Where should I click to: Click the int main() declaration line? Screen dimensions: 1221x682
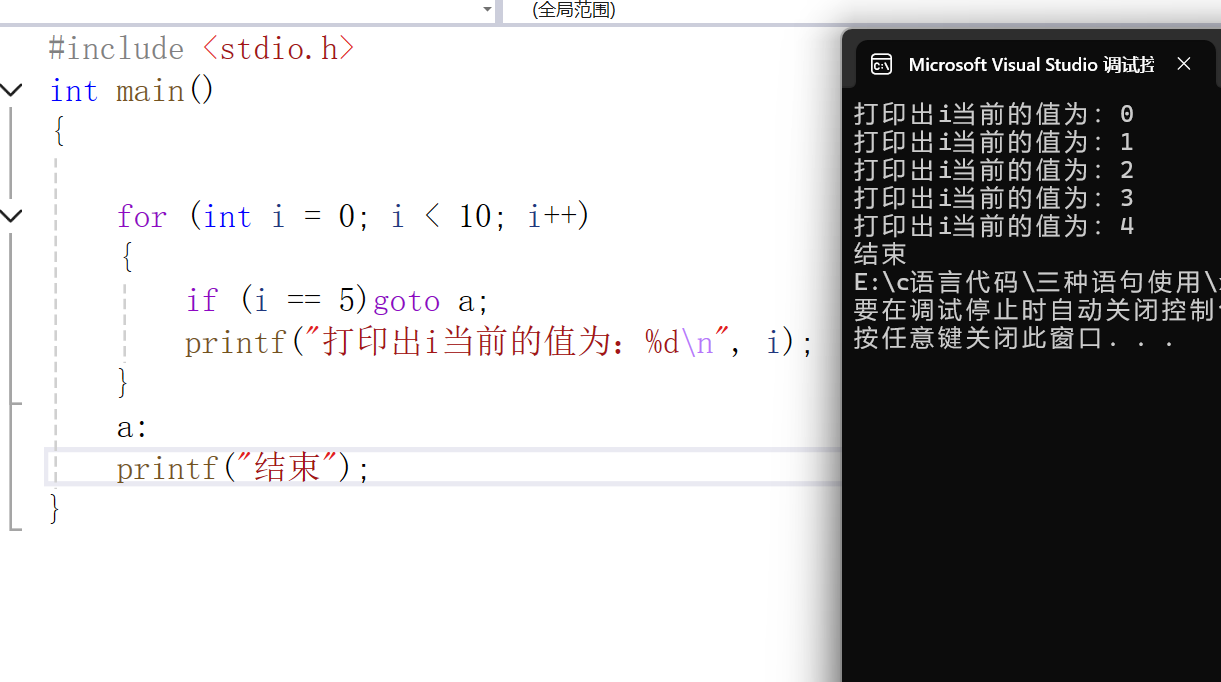(132, 91)
